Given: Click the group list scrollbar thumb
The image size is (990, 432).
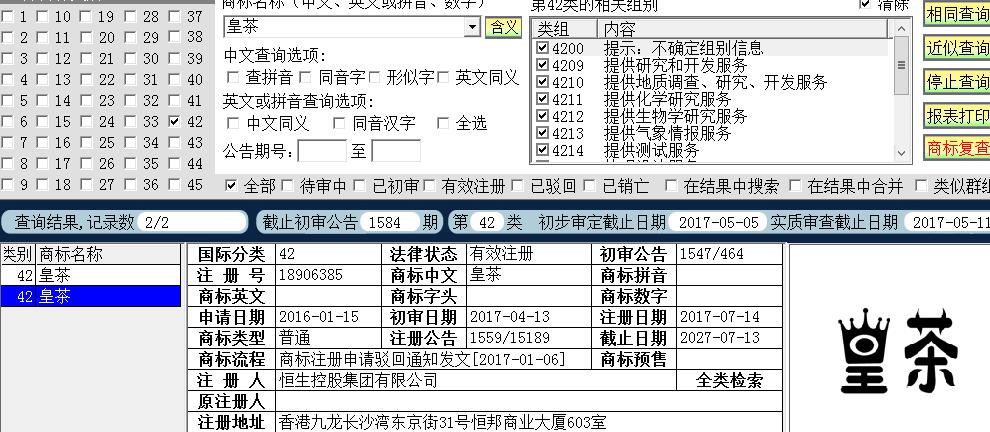Looking at the screenshot, I should click(901, 65).
